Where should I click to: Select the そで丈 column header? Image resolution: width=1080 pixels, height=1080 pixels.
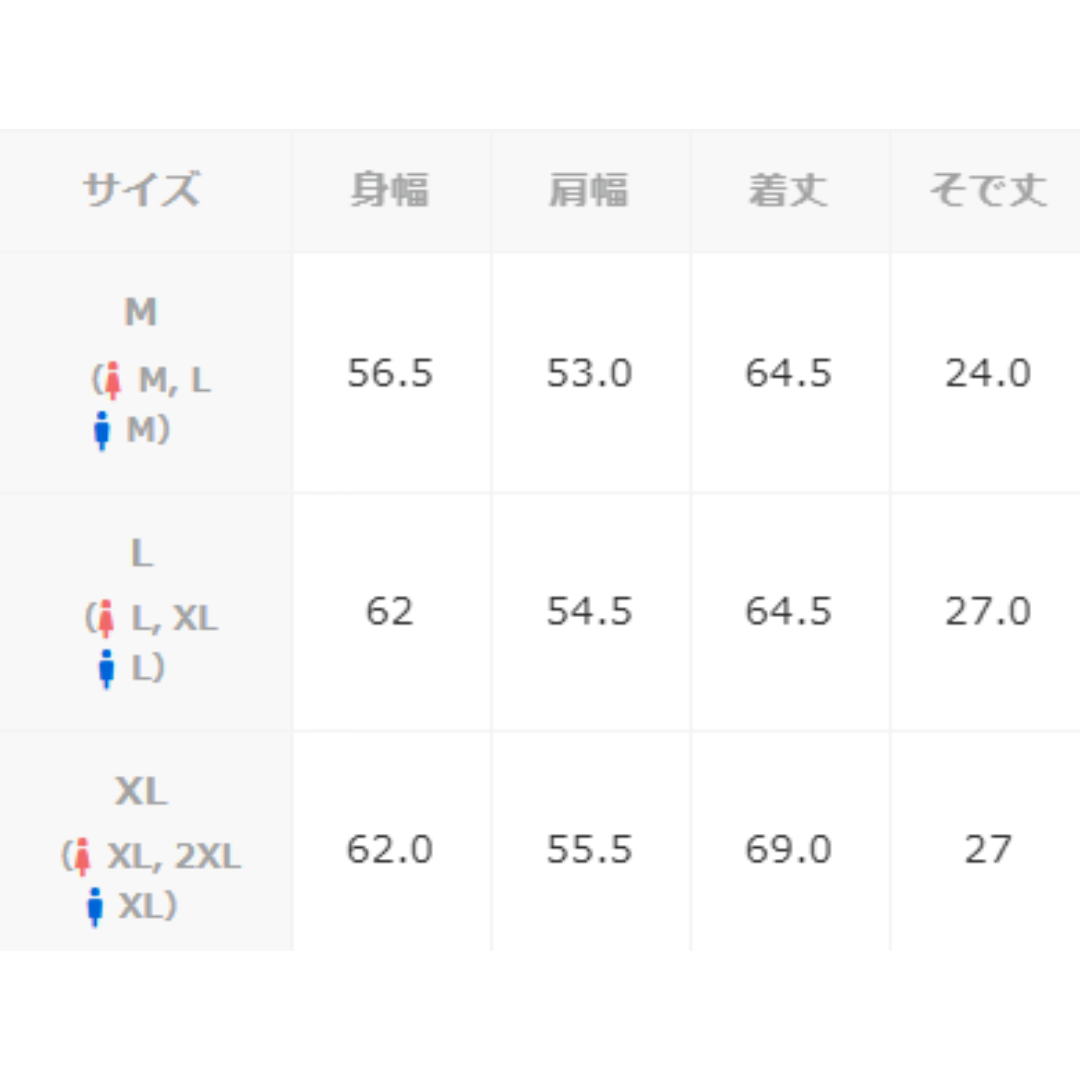point(986,191)
